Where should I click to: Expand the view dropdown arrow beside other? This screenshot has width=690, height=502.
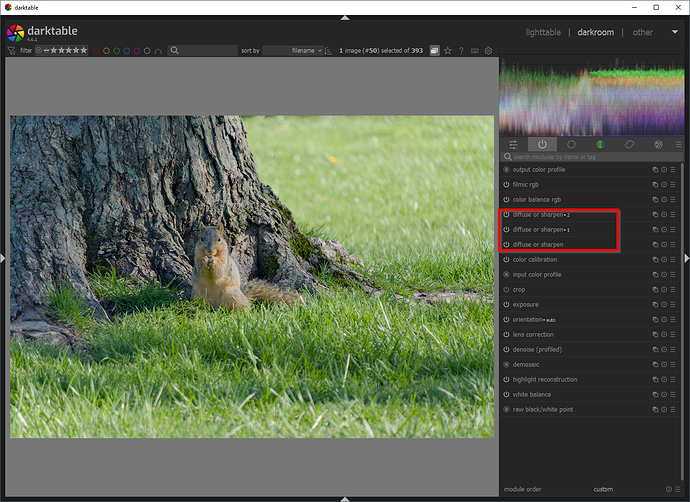[675, 32]
